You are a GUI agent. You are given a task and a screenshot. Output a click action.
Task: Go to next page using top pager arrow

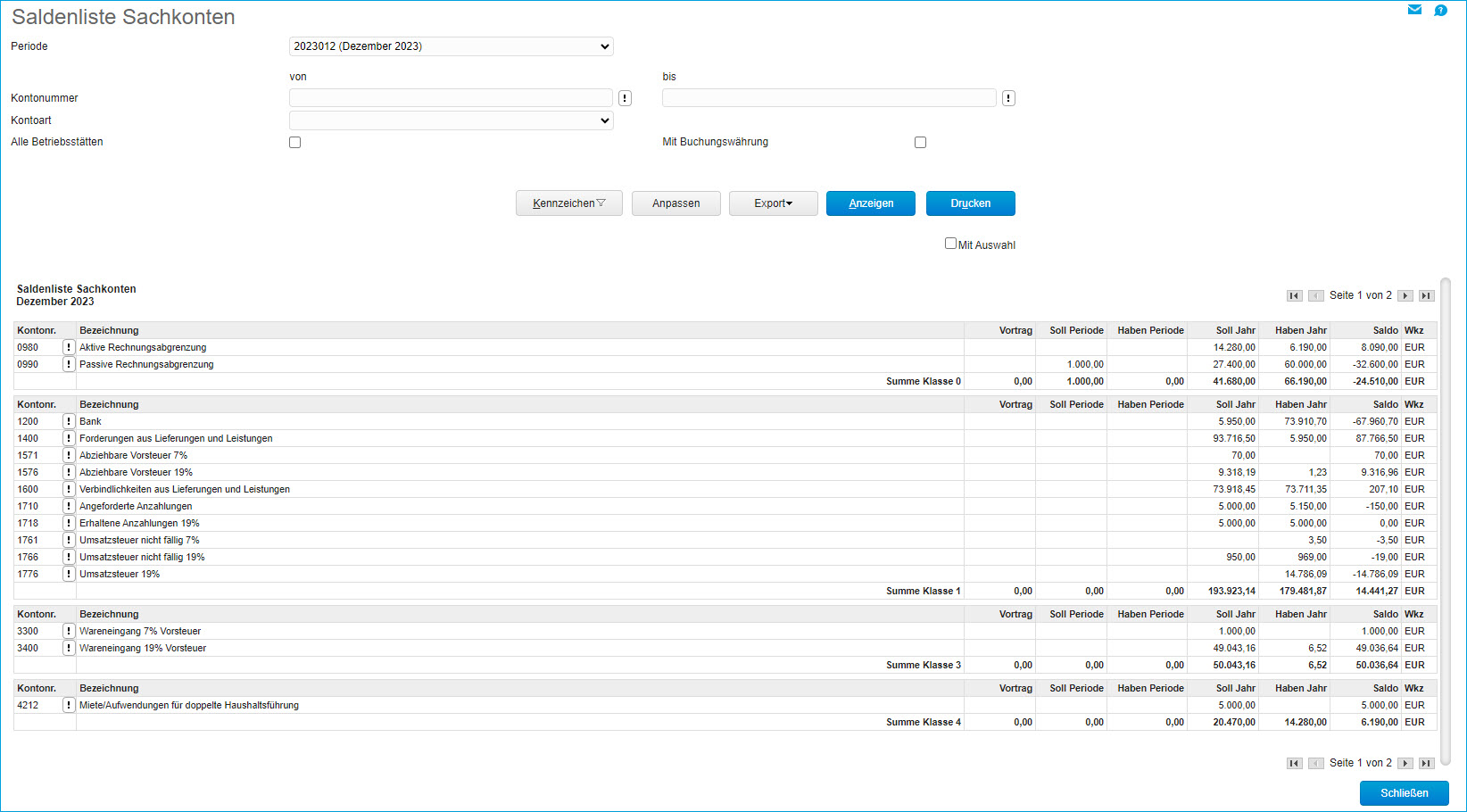coord(1405,295)
